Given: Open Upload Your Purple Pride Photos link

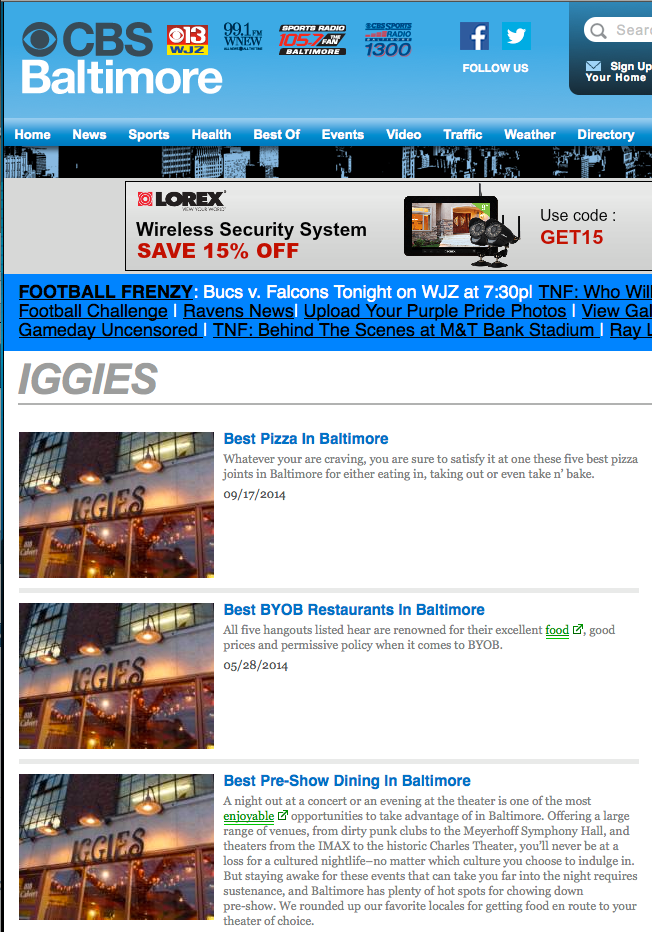Looking at the screenshot, I should [434, 311].
